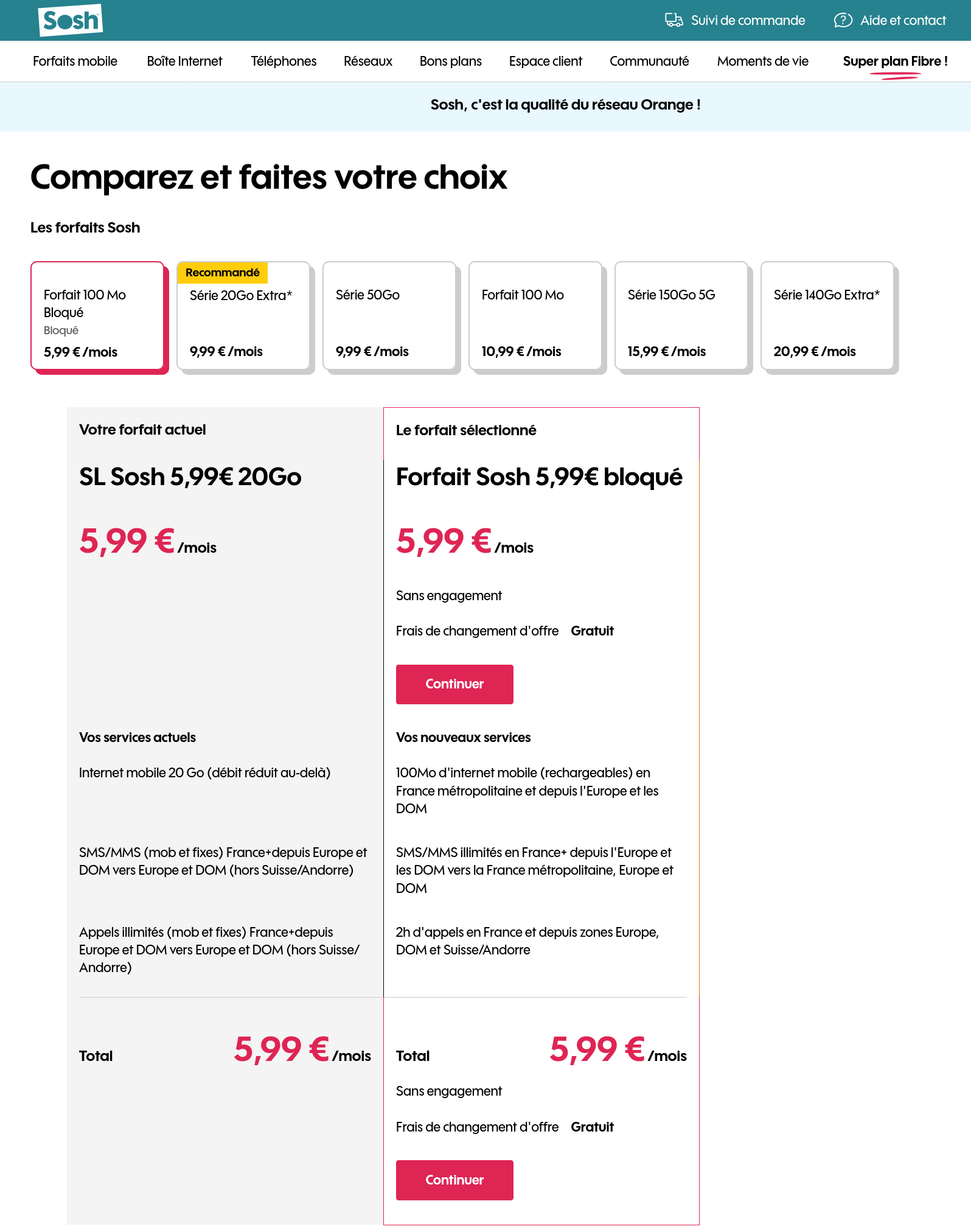The image size is (971, 1232).
Task: Open Bons plans menu item
Action: click(451, 61)
